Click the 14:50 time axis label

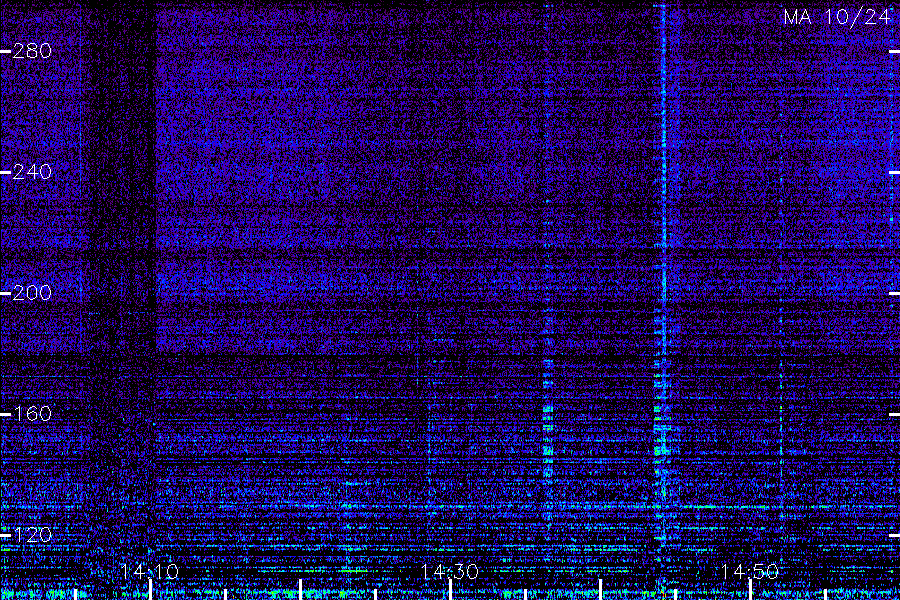750,571
